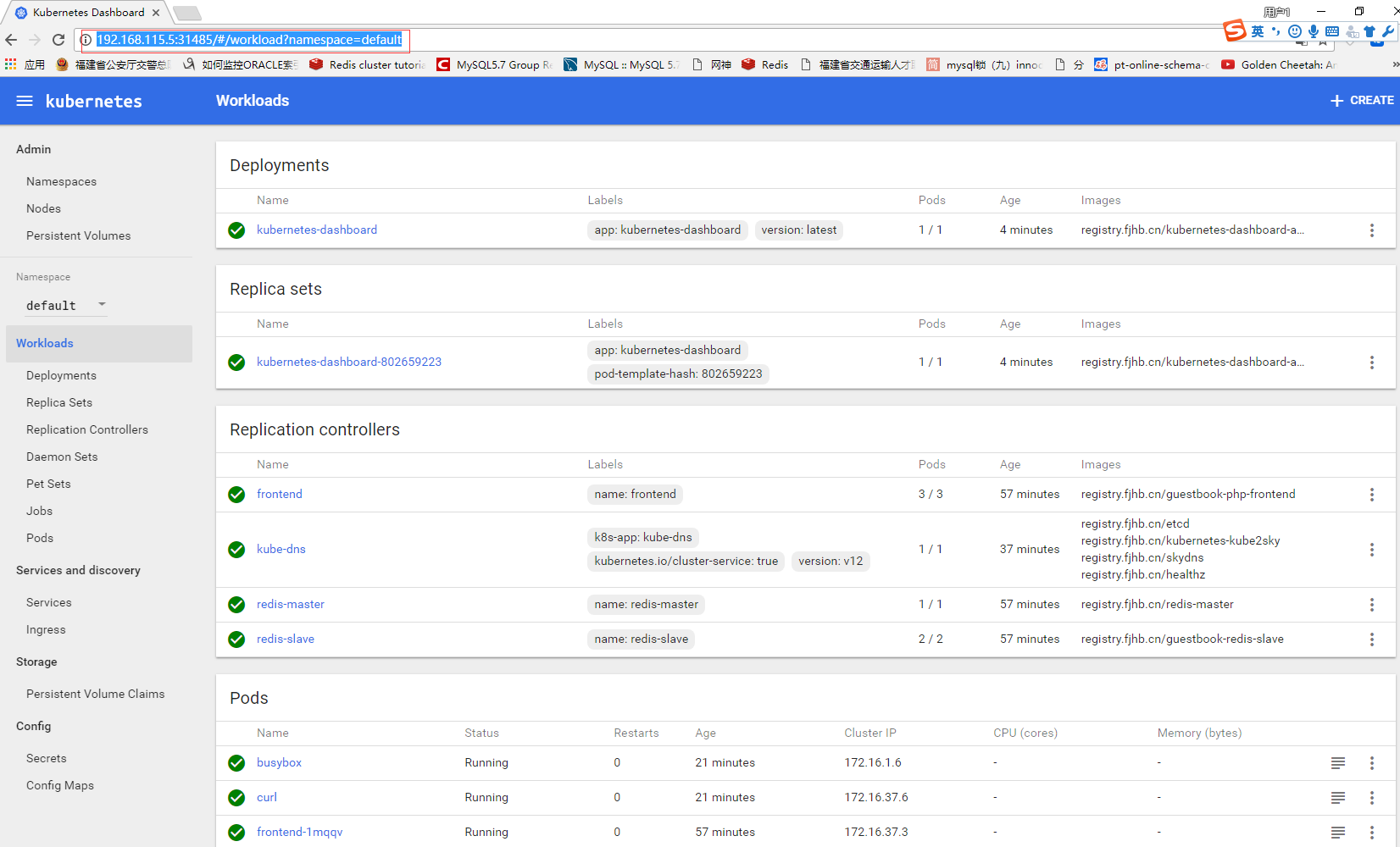The height and width of the screenshot is (847, 1400).
Task: Select Workloads in sidebar
Action: pyautogui.click(x=99, y=344)
